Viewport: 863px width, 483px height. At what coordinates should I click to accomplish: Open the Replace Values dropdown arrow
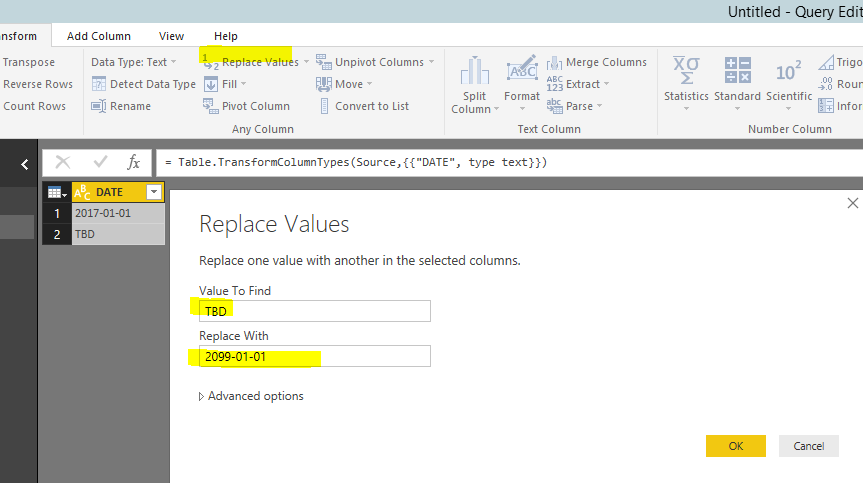307,62
